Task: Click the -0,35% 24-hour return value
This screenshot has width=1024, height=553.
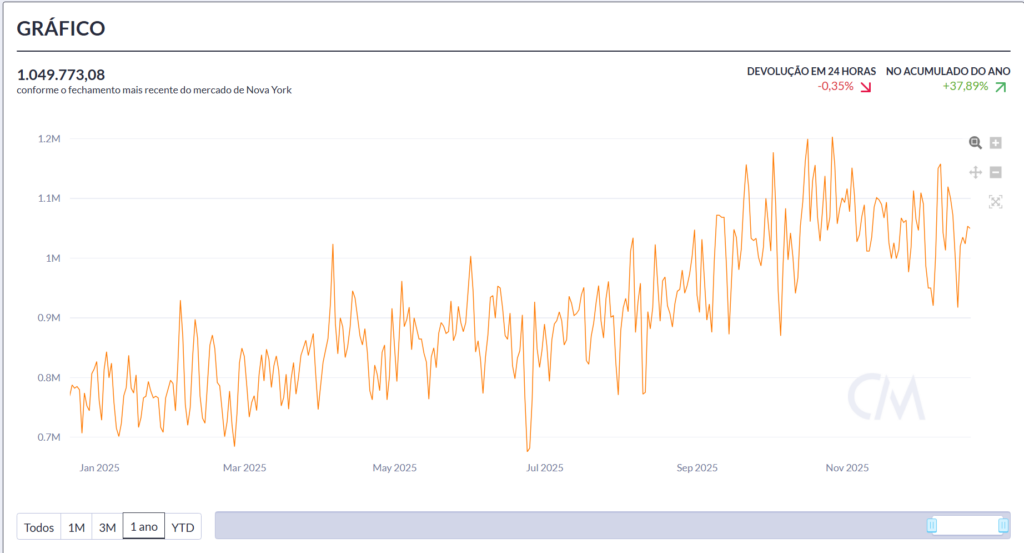Action: (x=835, y=87)
